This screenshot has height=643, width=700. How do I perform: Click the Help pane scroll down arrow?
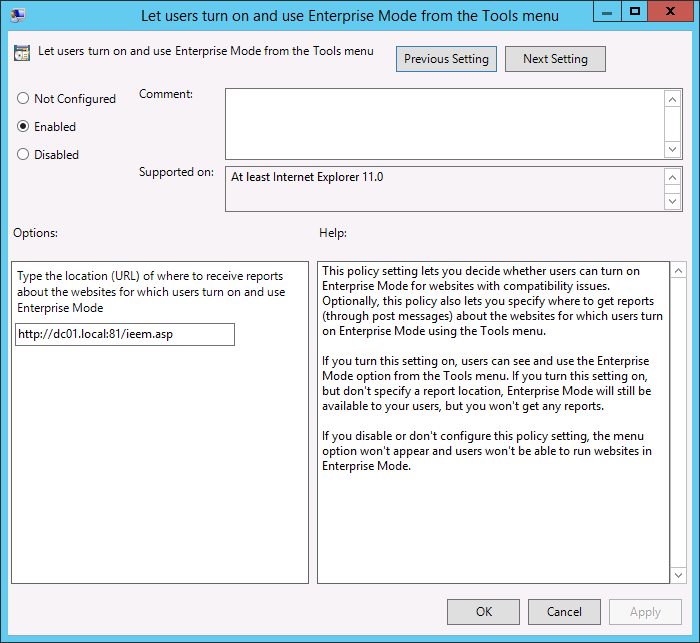pyautogui.click(x=678, y=574)
